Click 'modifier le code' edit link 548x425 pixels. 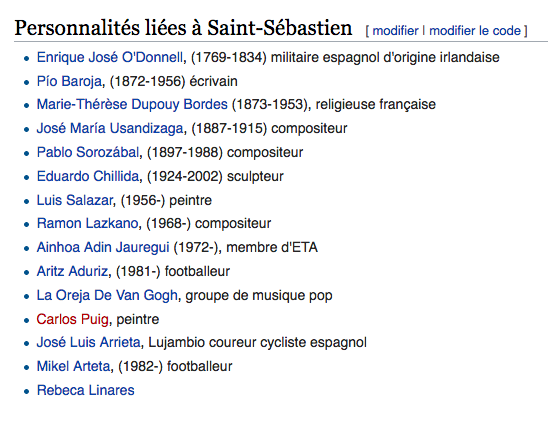click(475, 31)
